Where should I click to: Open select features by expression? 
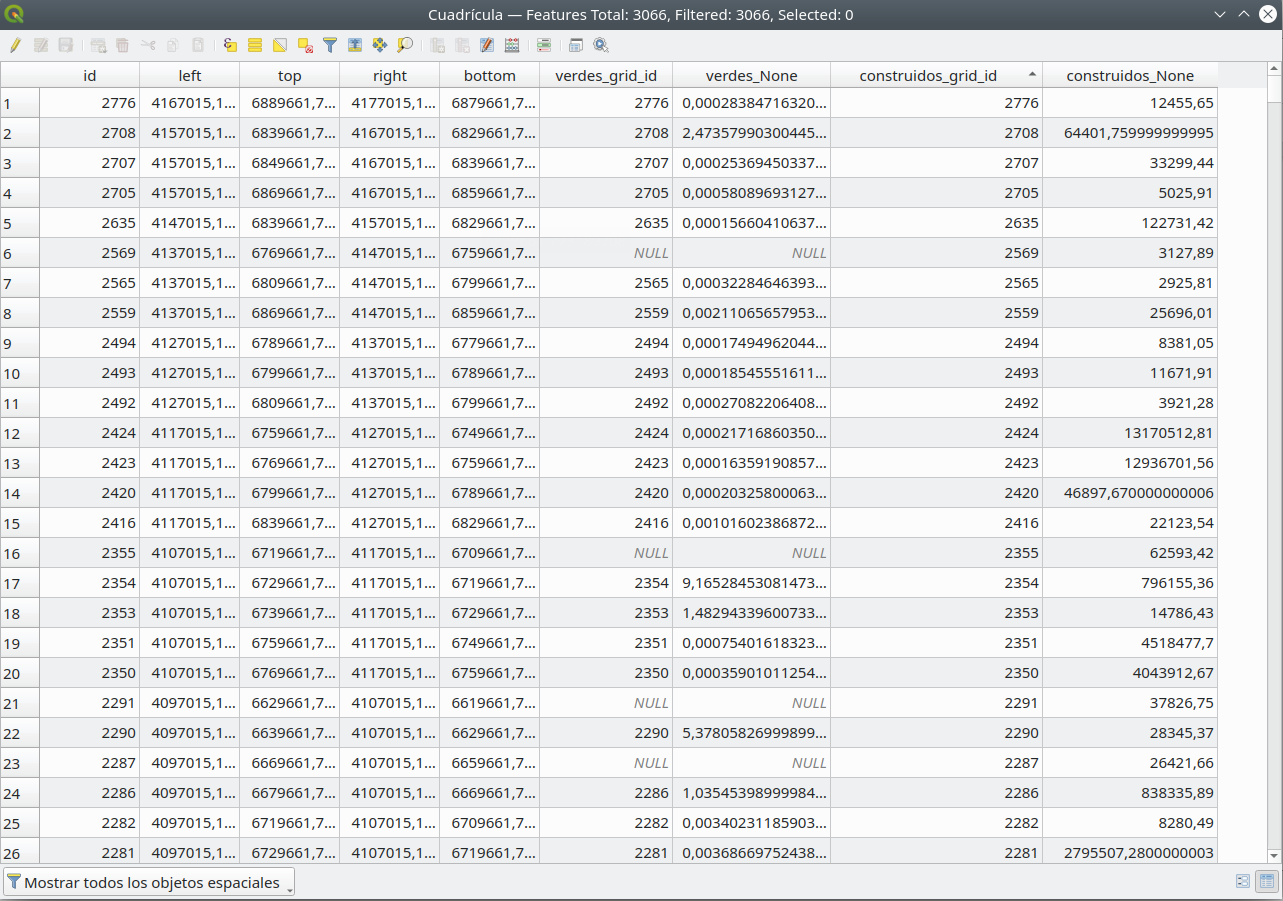pyautogui.click(x=230, y=45)
